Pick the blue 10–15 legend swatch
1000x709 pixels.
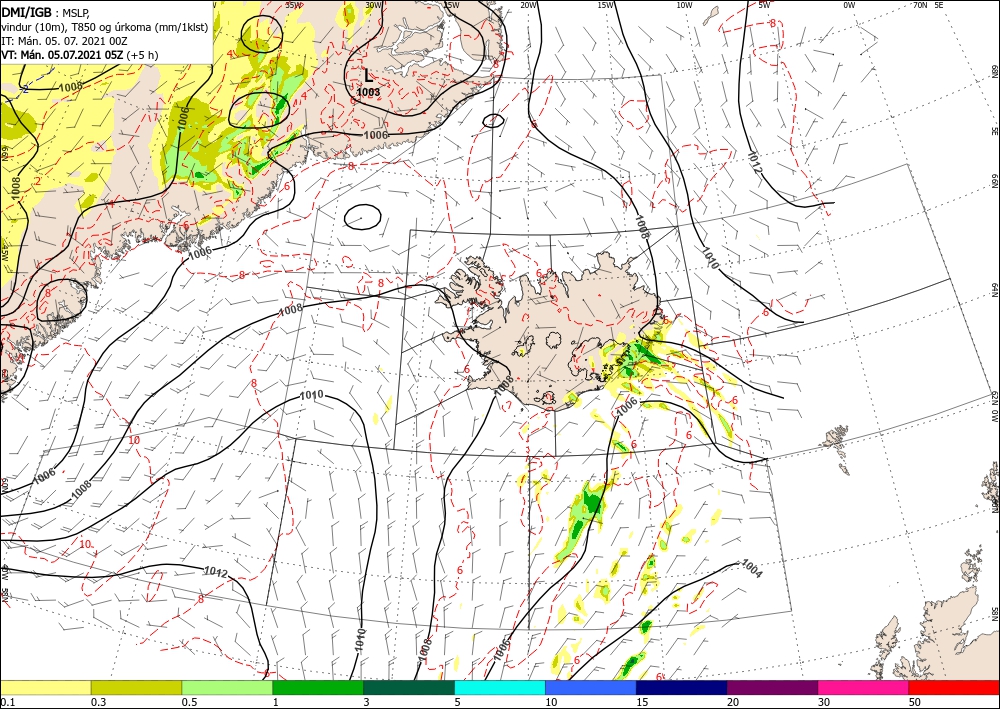tap(591, 687)
